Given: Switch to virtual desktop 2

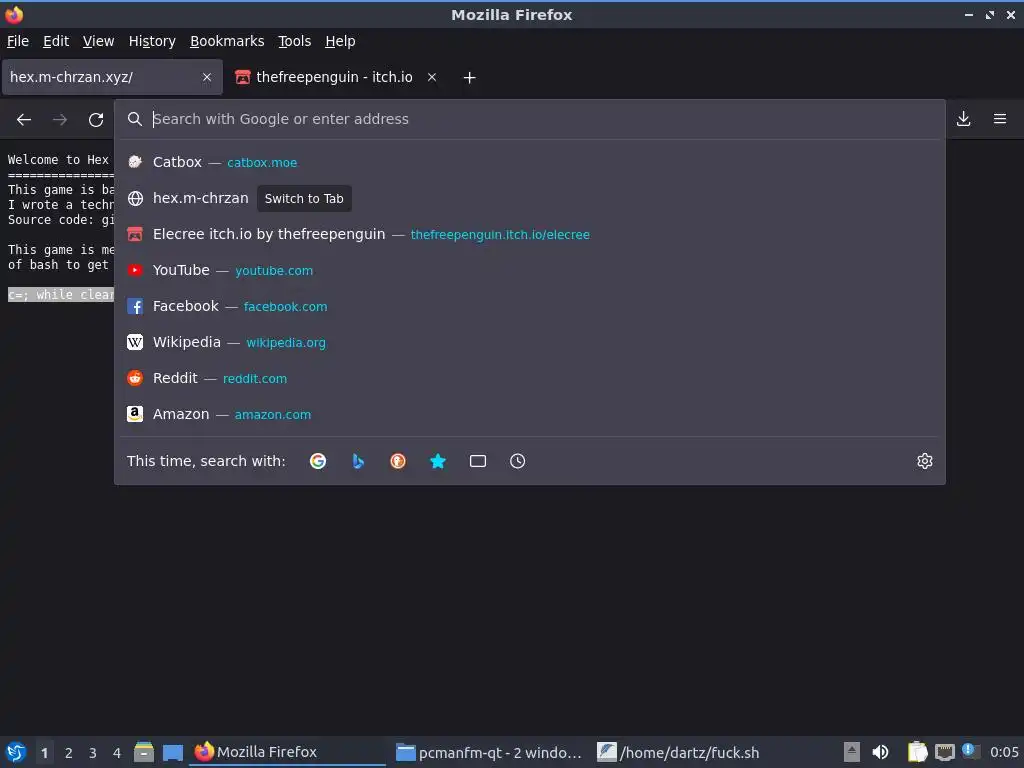Looking at the screenshot, I should (69, 753).
